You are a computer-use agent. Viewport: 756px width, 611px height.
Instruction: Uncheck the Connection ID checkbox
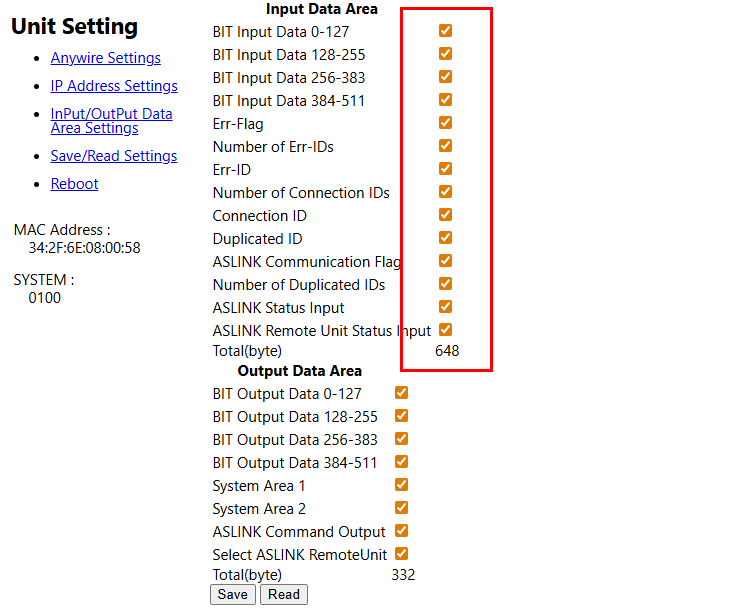[x=446, y=215]
